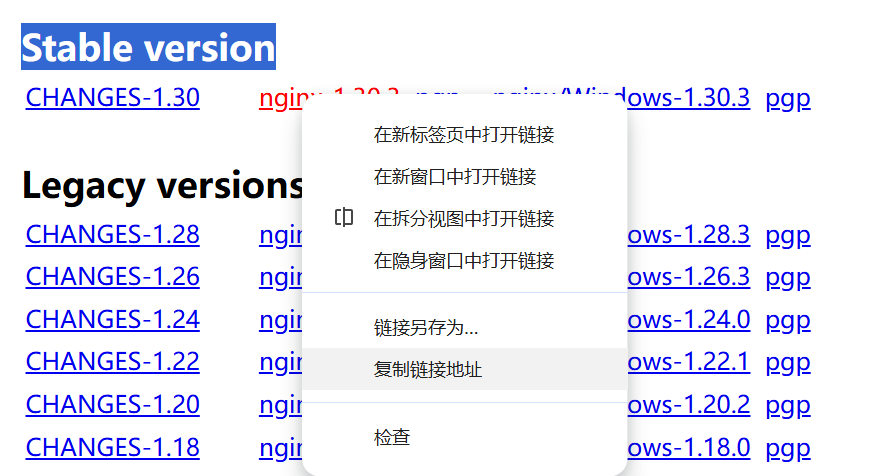
Task: Open pgp link beside Windows-1.26.3
Action: click(x=788, y=279)
